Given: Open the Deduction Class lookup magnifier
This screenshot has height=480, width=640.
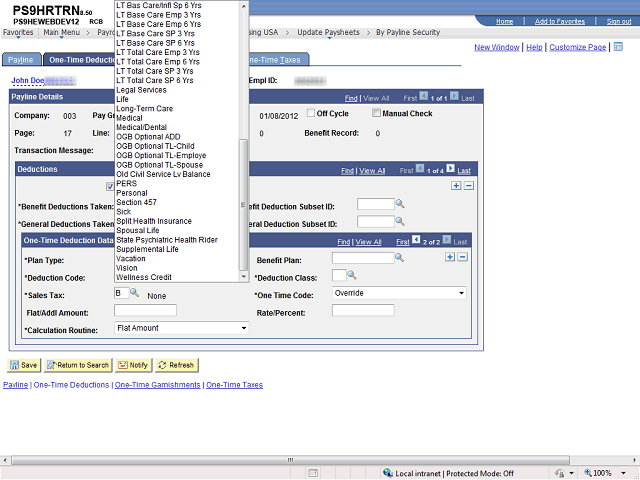Looking at the screenshot, I should point(351,275).
